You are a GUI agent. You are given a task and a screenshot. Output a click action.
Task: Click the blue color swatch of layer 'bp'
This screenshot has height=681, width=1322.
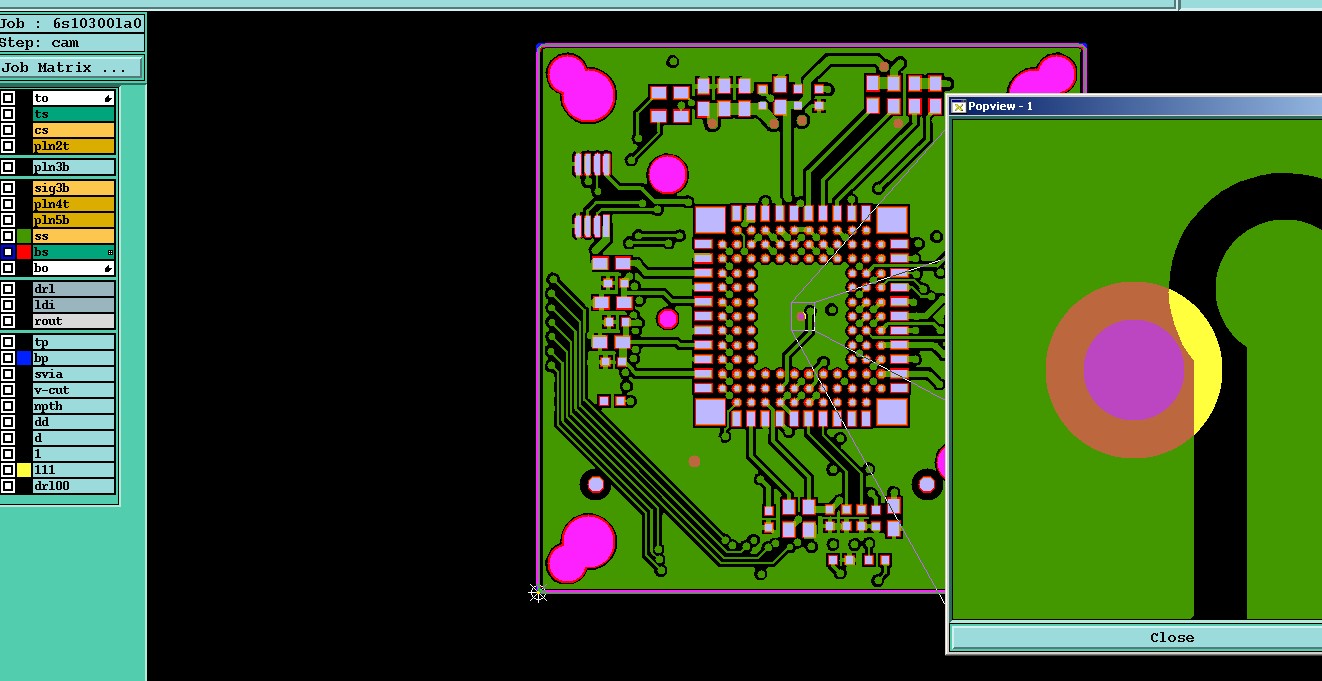(24, 358)
